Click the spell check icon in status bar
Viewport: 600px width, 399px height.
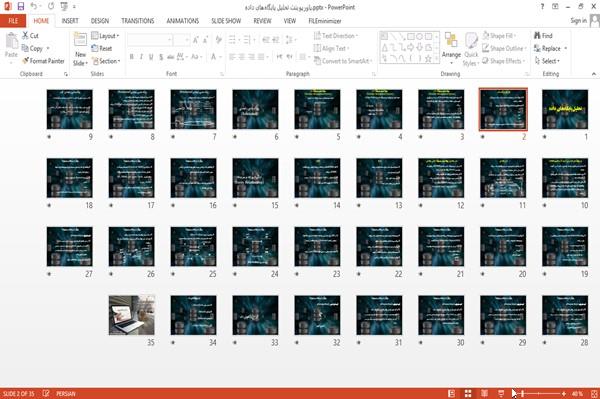click(46, 393)
